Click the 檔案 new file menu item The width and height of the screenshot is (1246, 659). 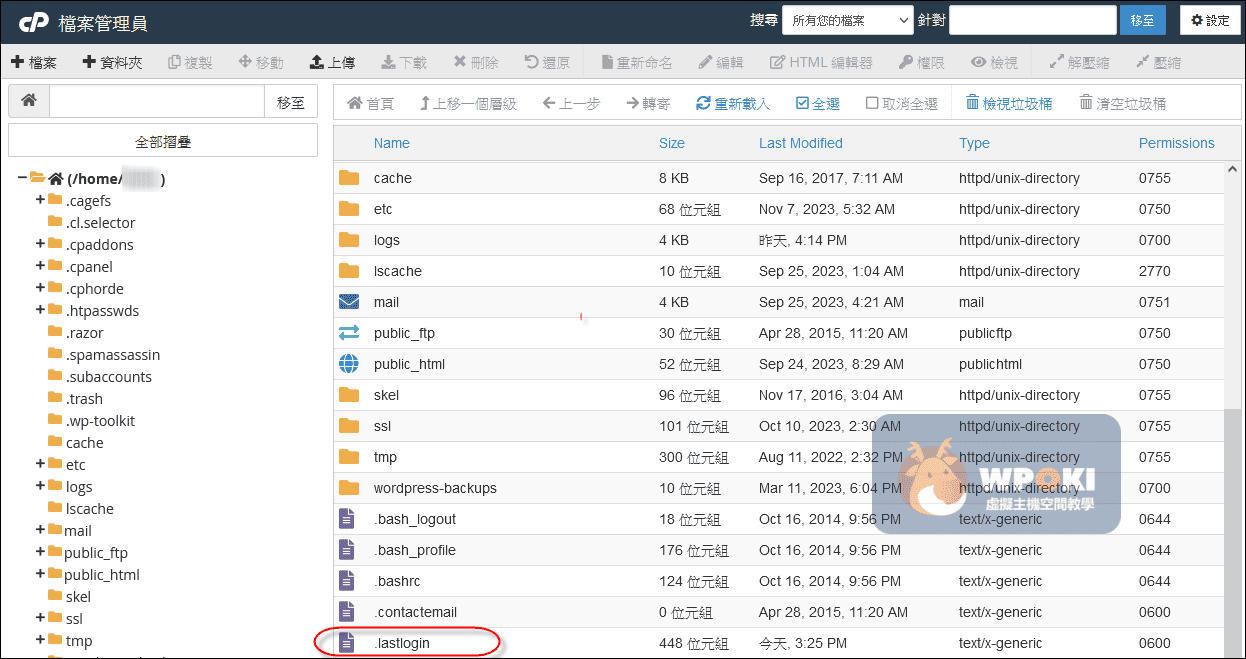[34, 62]
